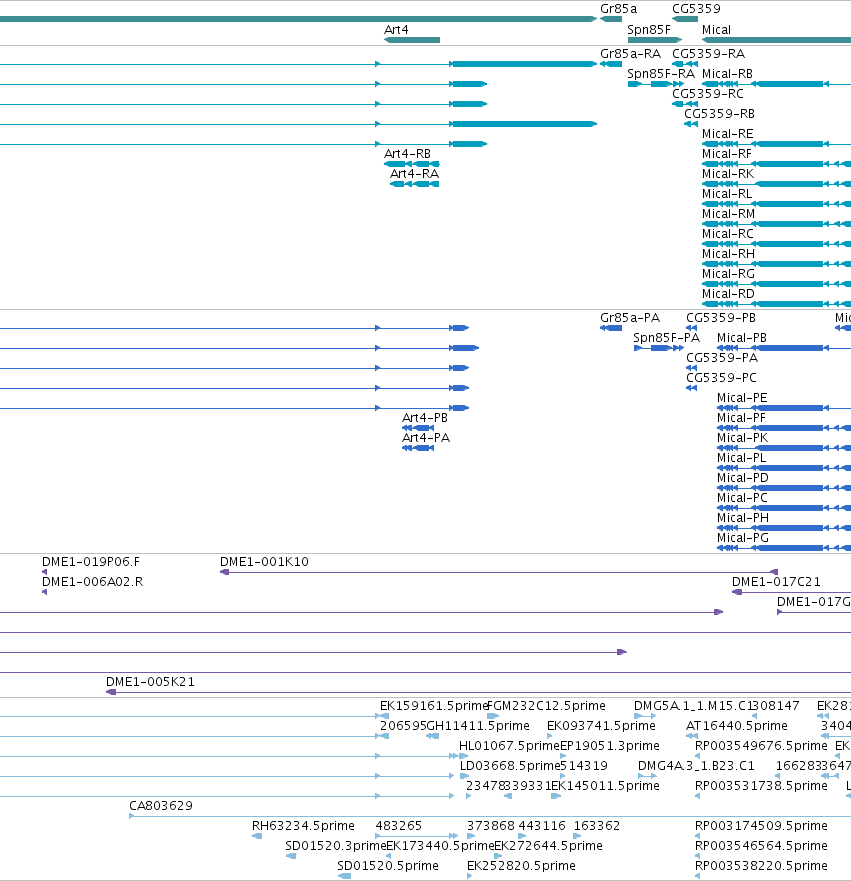This screenshot has height=881, width=851.
Task: Open the SD01520.5prime EST
Action: pos(344,877)
